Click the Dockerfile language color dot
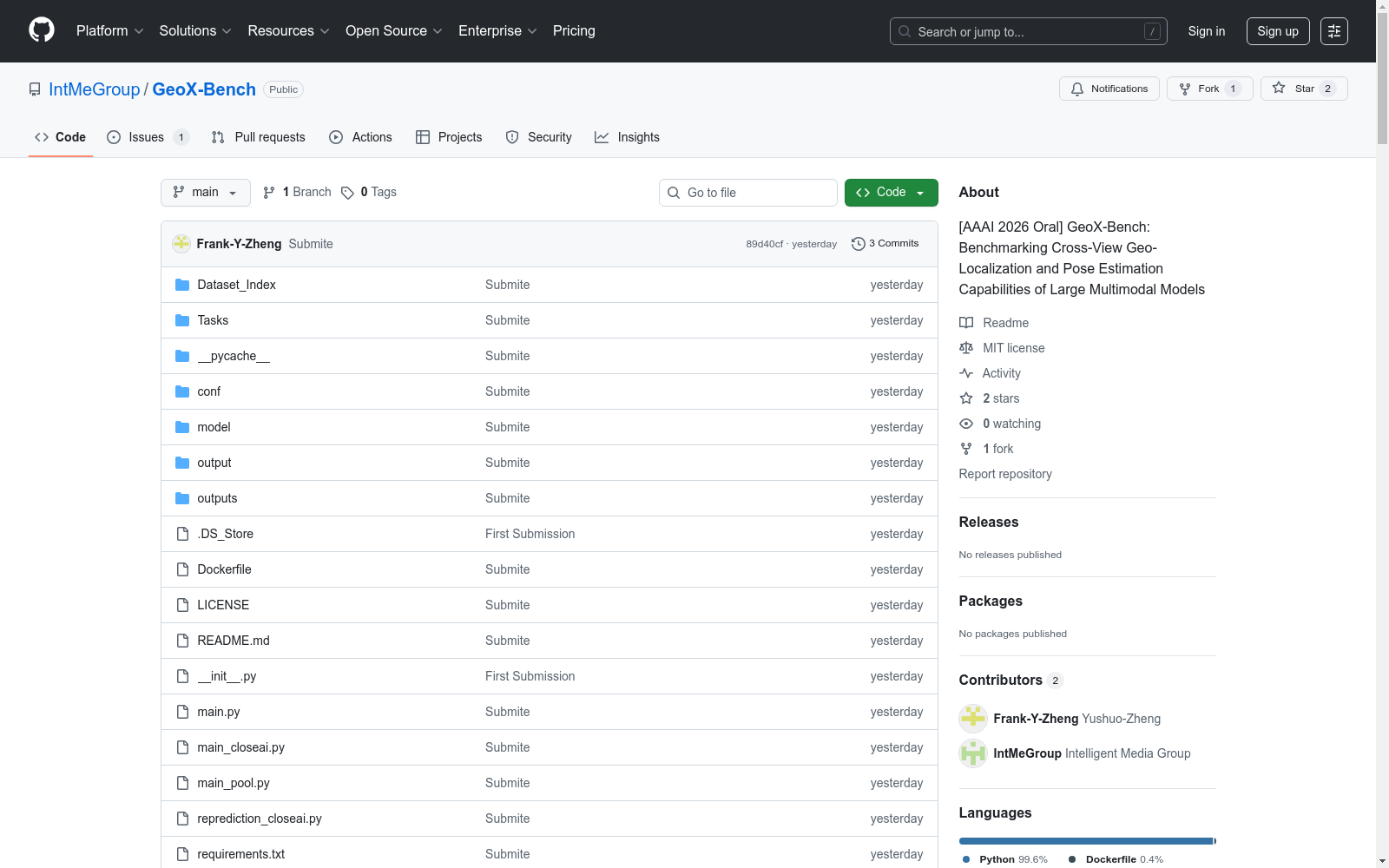The width and height of the screenshot is (1389, 868). click(1072, 859)
